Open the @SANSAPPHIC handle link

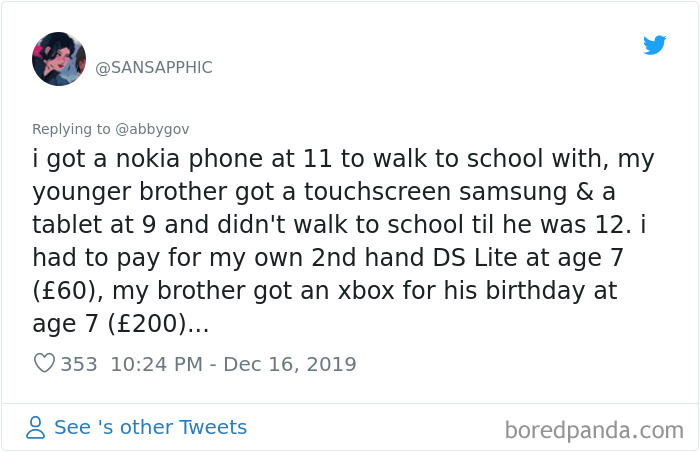point(154,68)
